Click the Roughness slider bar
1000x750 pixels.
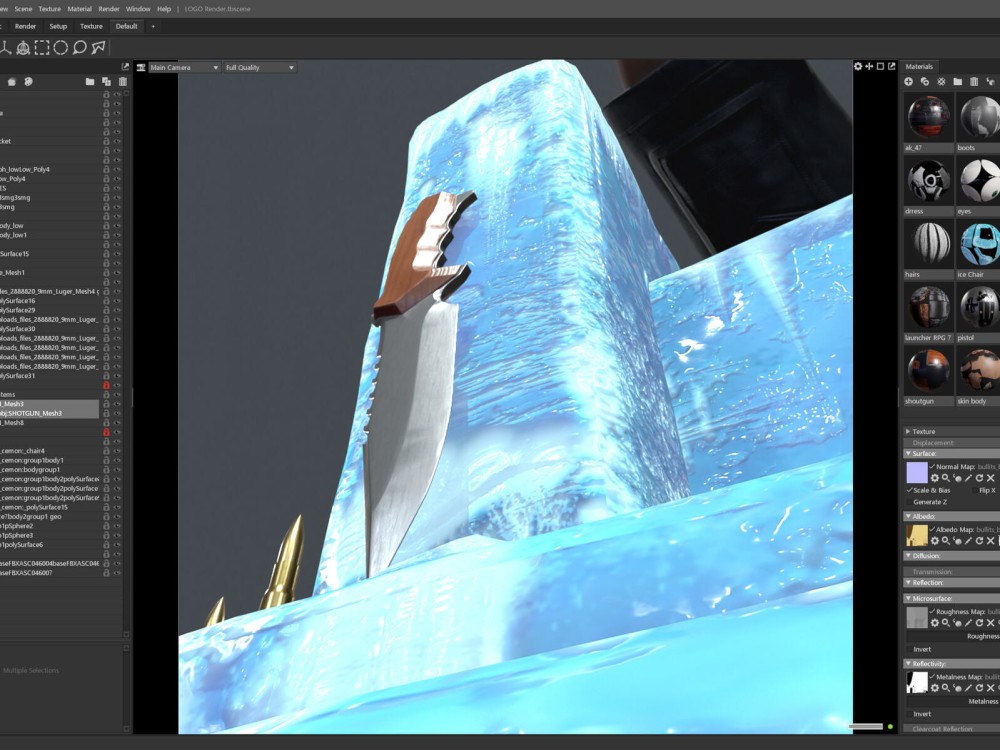pos(953,636)
